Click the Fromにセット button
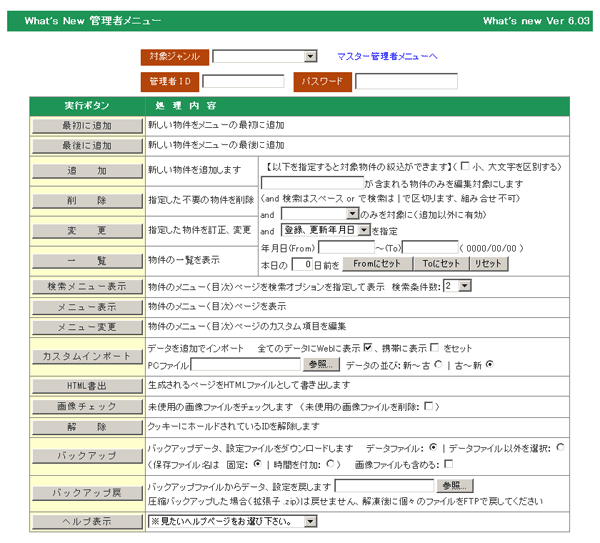Viewport: 600px width, 543px height. click(377, 264)
